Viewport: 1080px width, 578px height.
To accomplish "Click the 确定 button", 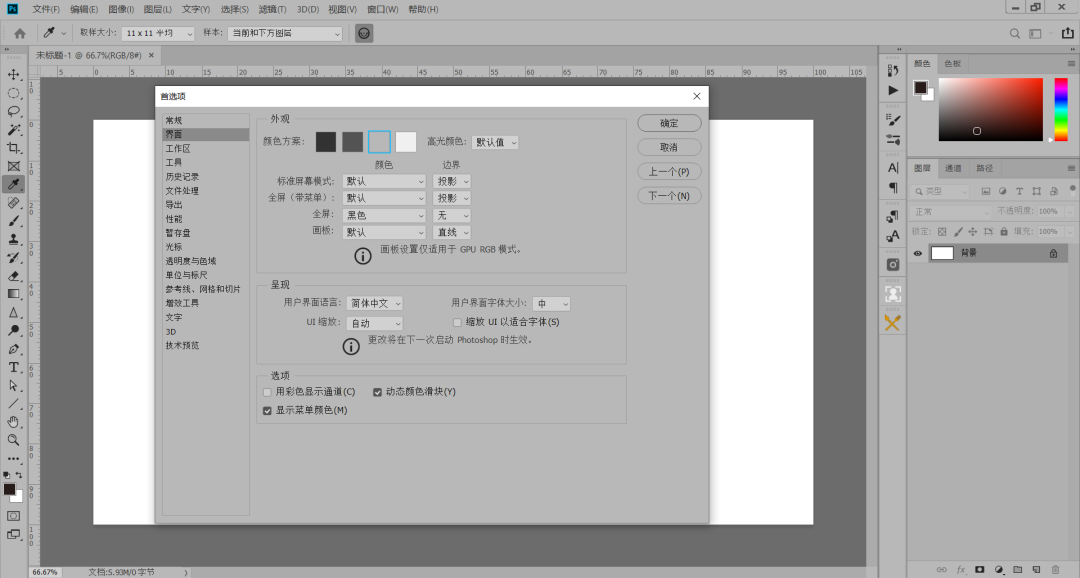I will click(669, 122).
